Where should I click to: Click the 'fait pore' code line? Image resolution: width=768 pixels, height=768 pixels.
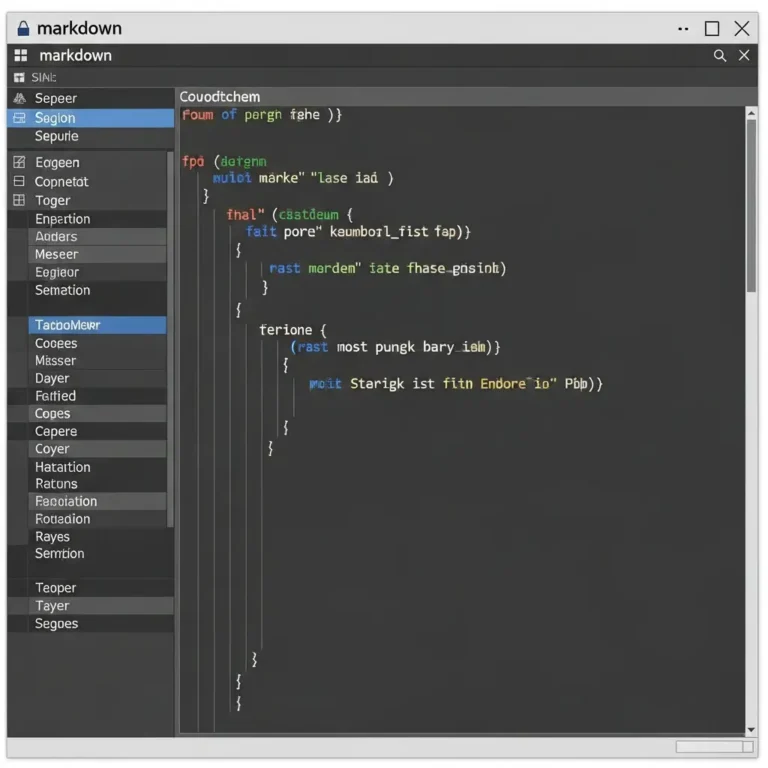tap(358, 231)
